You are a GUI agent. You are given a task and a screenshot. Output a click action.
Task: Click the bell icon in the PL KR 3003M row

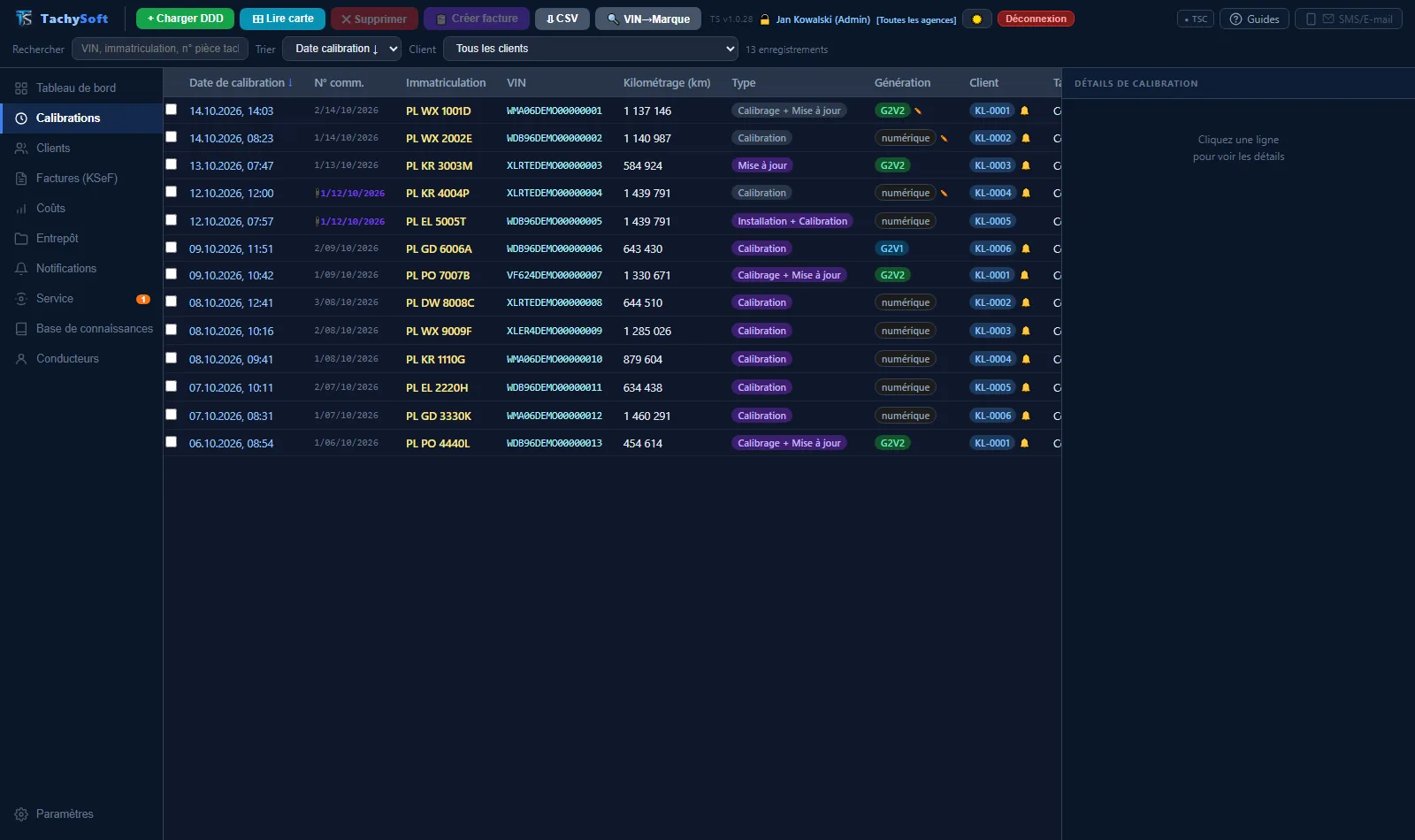click(x=1026, y=165)
